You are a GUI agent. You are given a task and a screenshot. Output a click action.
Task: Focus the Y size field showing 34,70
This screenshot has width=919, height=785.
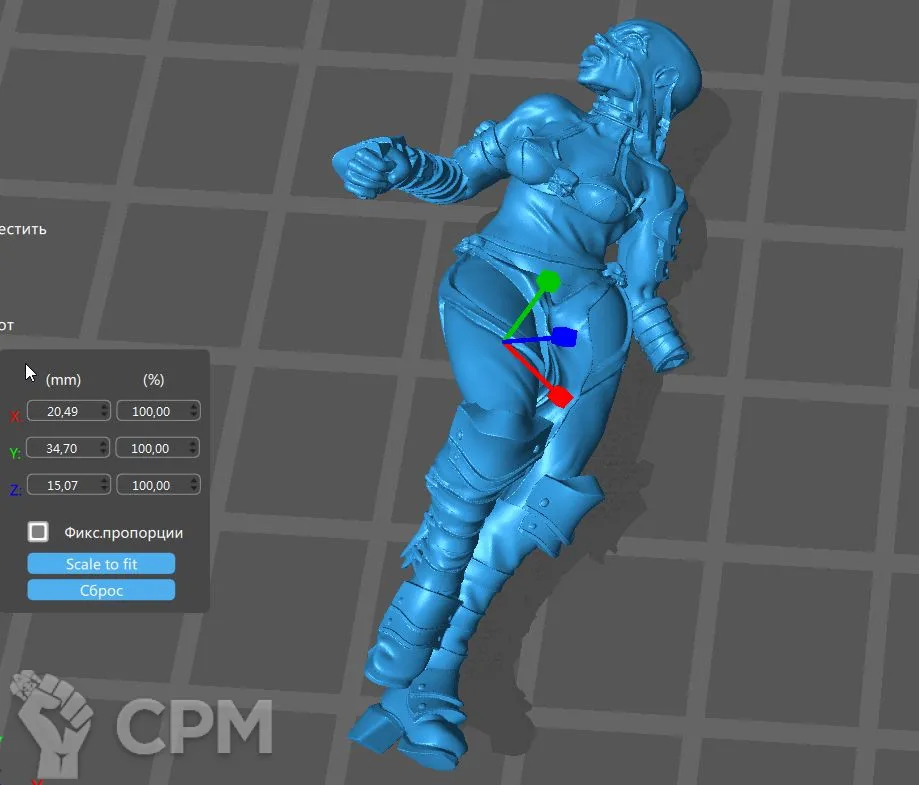click(x=62, y=448)
